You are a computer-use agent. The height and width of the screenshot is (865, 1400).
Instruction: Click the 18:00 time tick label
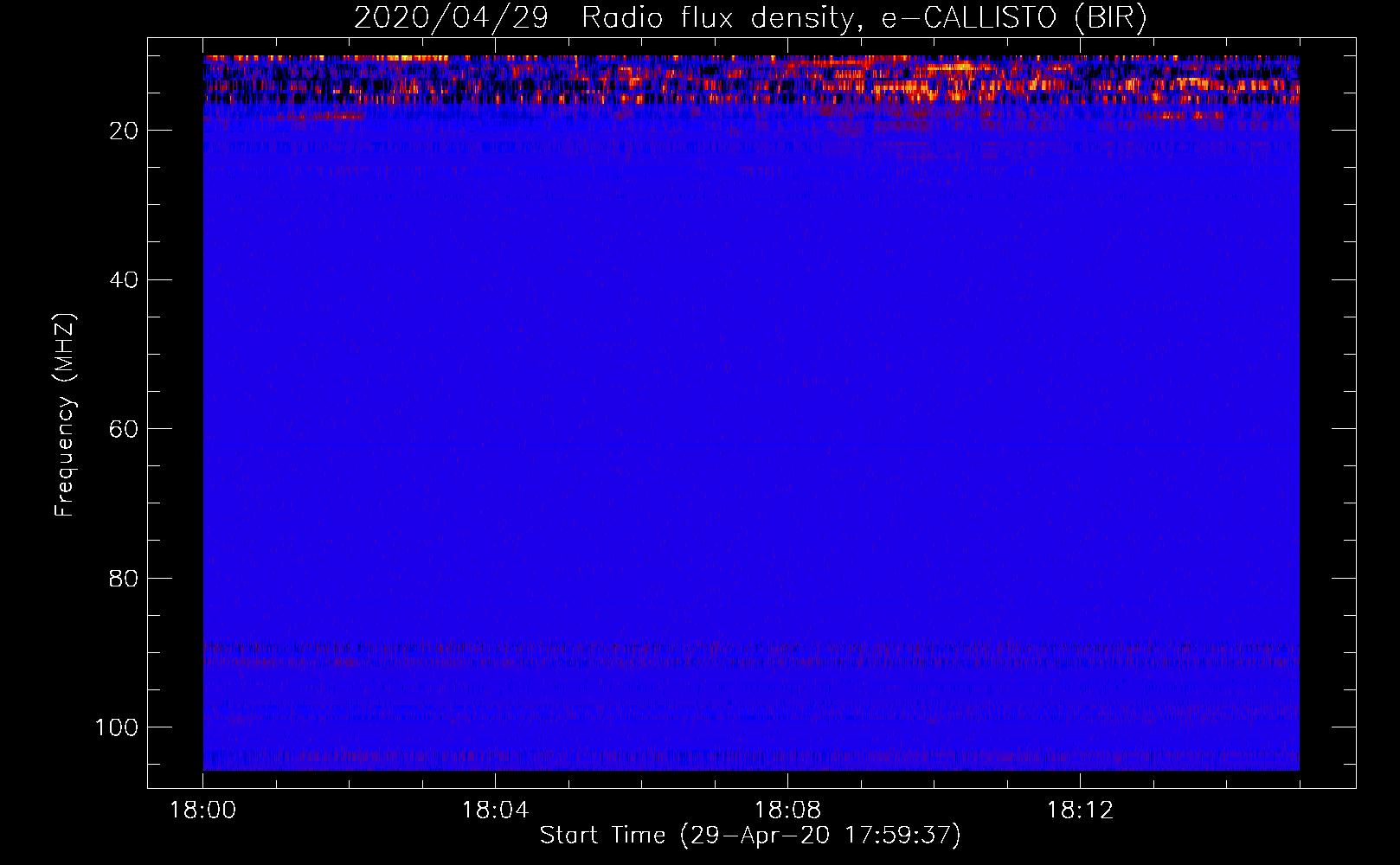[202, 811]
